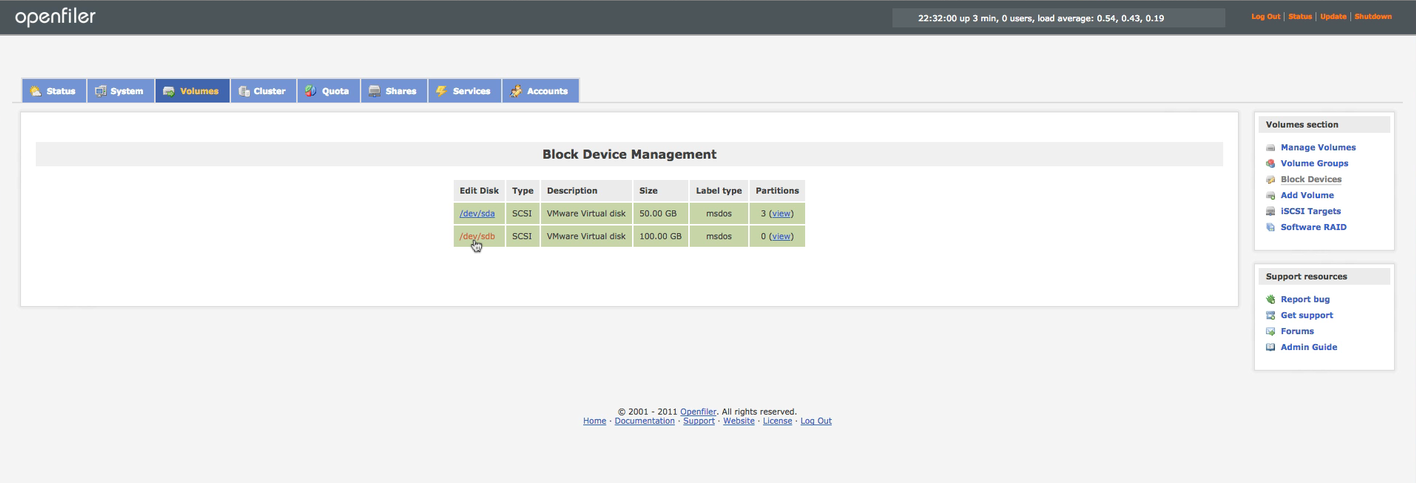Click the System tab monitor icon

[x=101, y=91]
